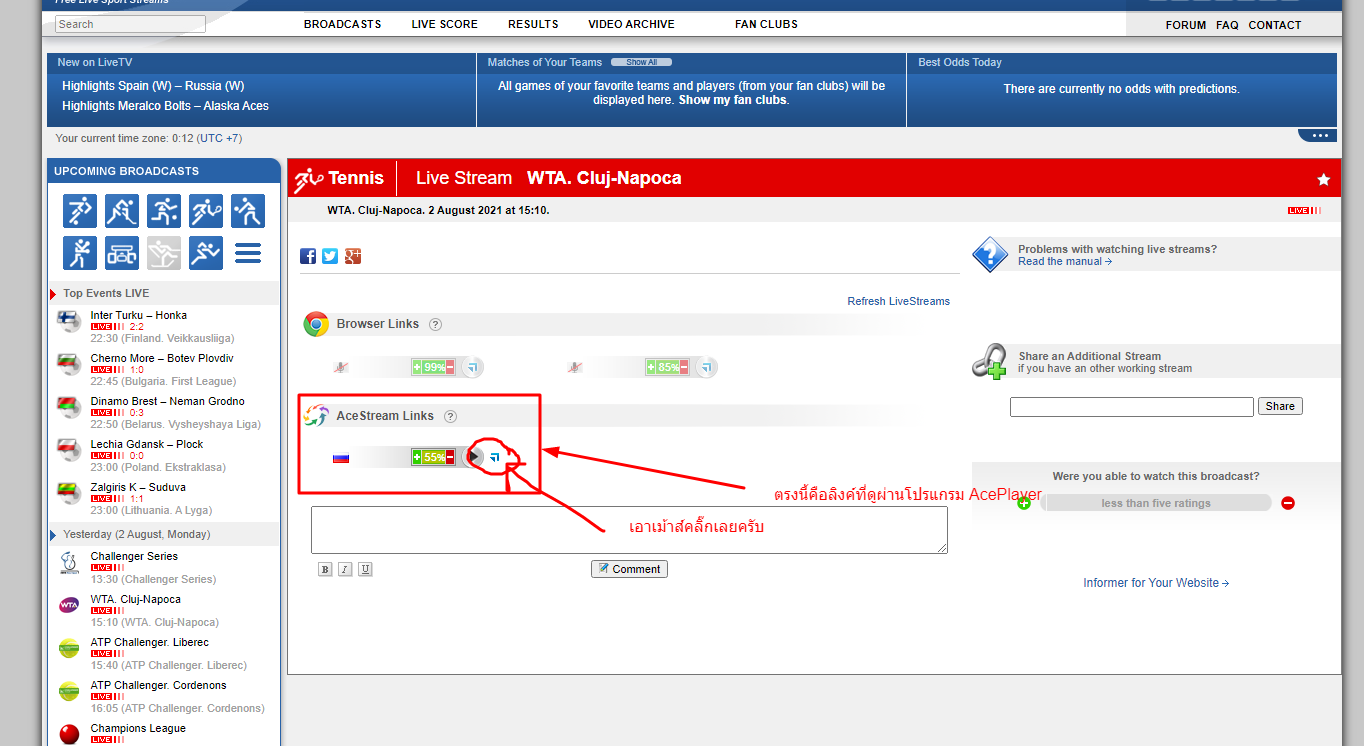Viewport: 1364px width, 746px height.
Task: Add the broadcast to favorites with star
Action: pos(1324,179)
